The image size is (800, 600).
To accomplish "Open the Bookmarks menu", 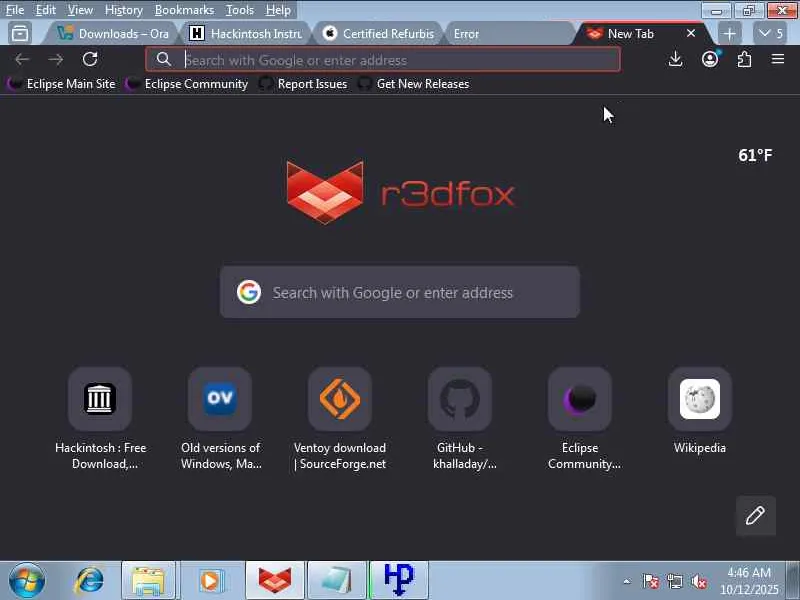I will tap(184, 10).
